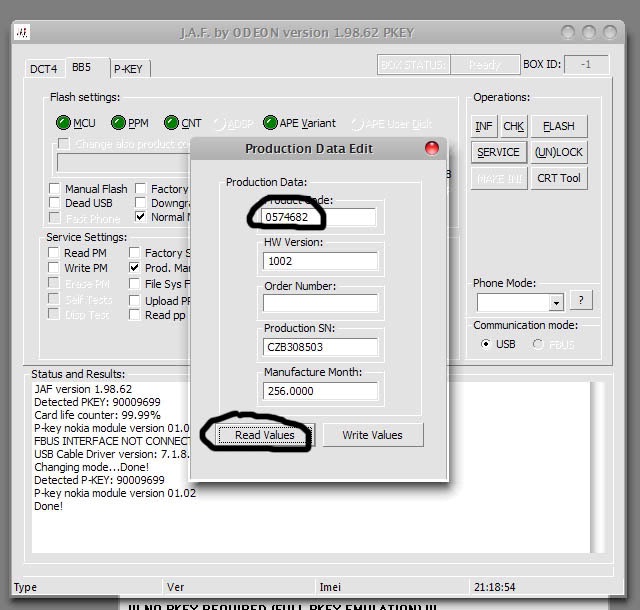Select the USB communication mode
Image resolution: width=640 pixels, height=610 pixels.
(x=485, y=344)
